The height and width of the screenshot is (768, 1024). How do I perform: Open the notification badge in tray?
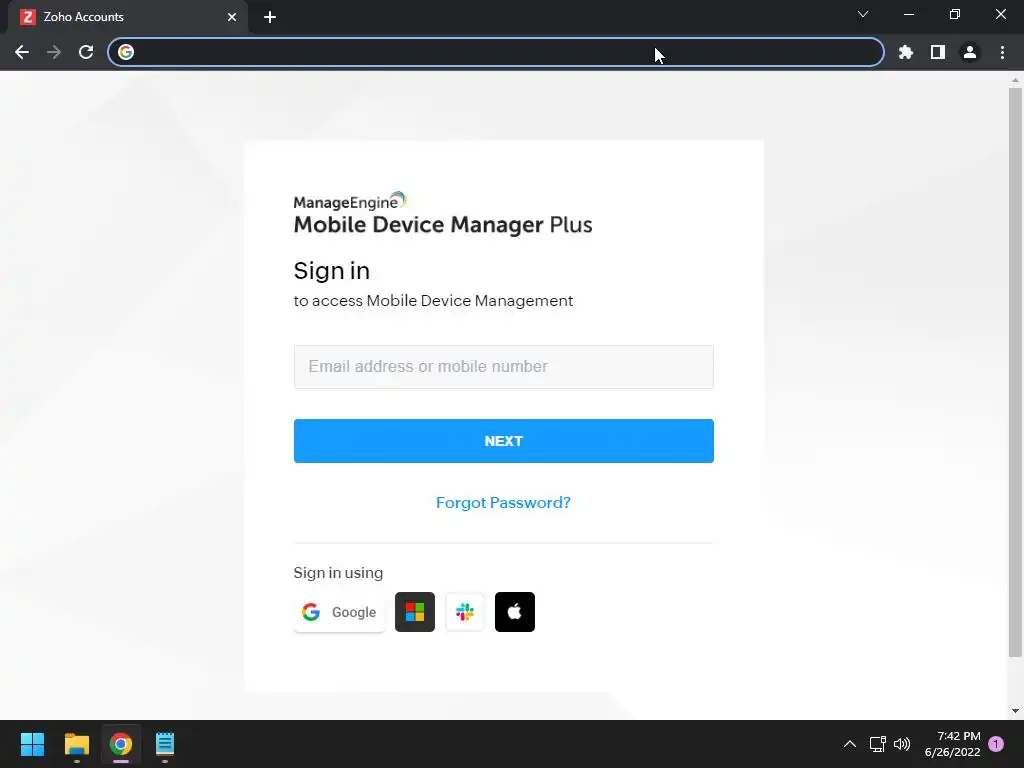996,744
